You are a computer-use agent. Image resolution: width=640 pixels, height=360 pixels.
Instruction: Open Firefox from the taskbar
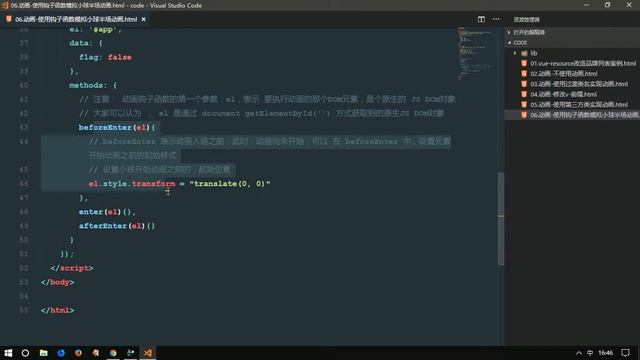tap(78, 353)
